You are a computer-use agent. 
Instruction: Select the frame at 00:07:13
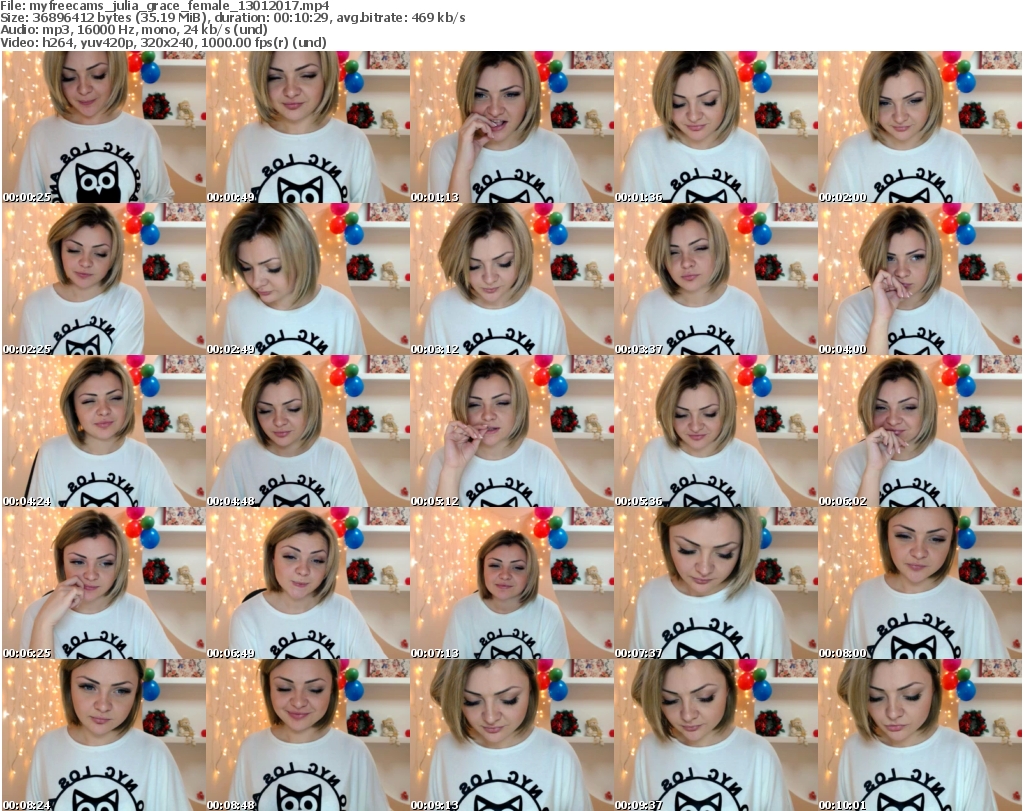coord(512,583)
